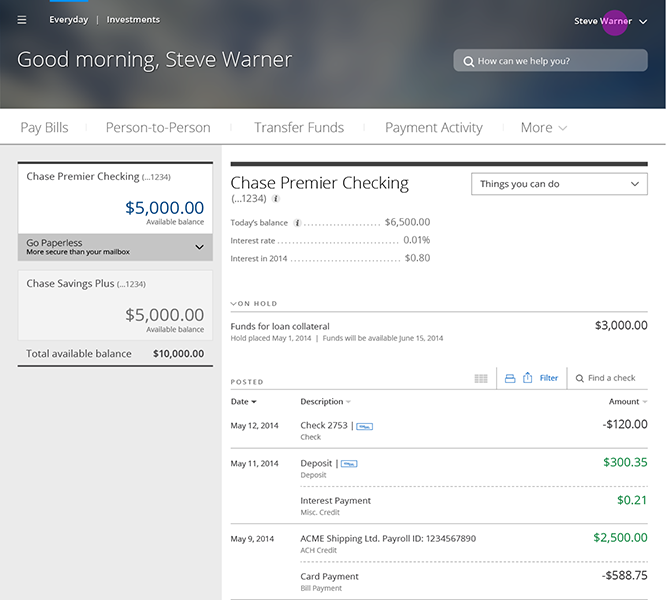Image resolution: width=666 pixels, height=600 pixels.
Task: Open Payment Activity menu item
Action: [x=434, y=127]
